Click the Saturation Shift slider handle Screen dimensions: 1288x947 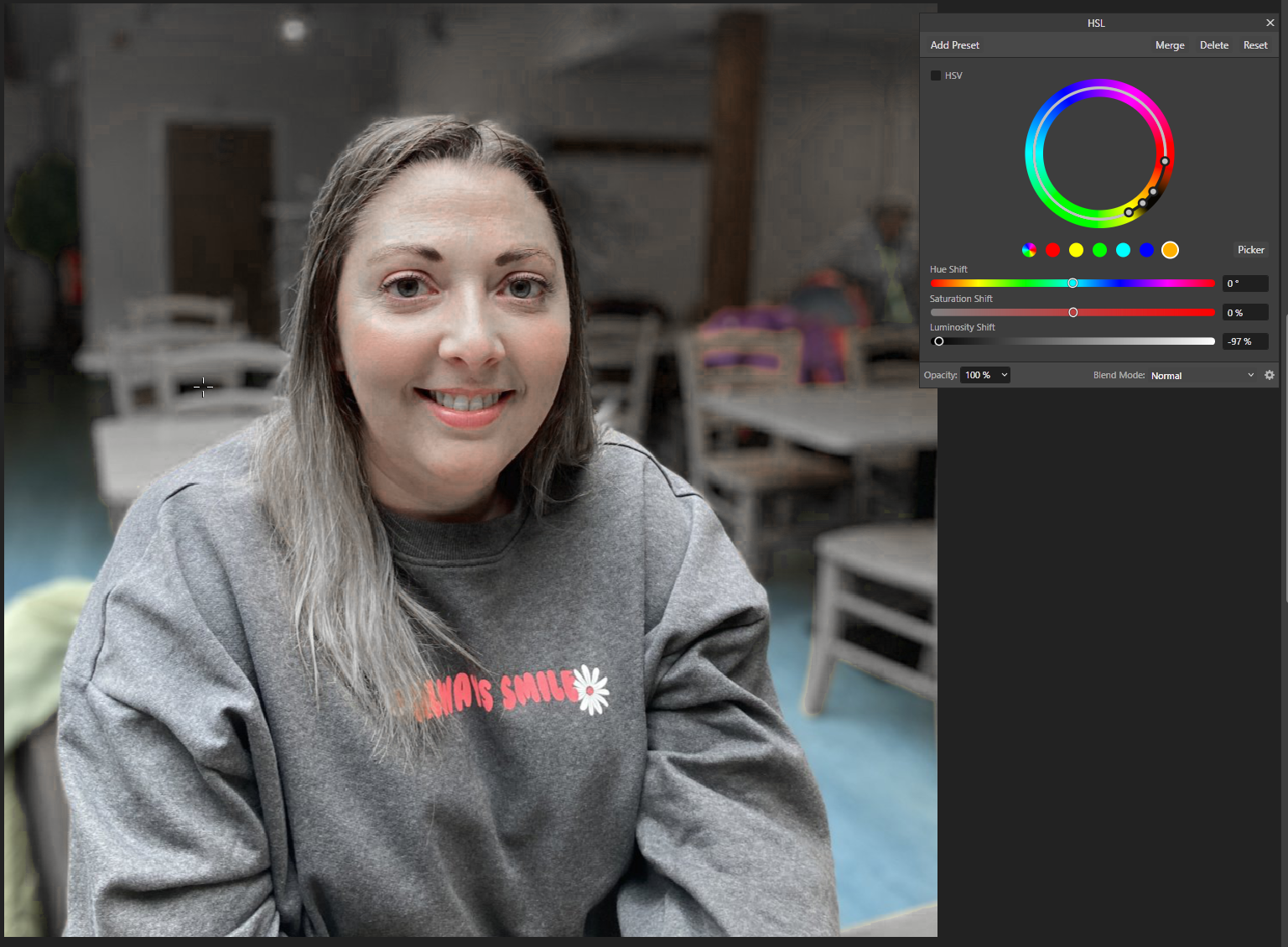click(1072, 313)
